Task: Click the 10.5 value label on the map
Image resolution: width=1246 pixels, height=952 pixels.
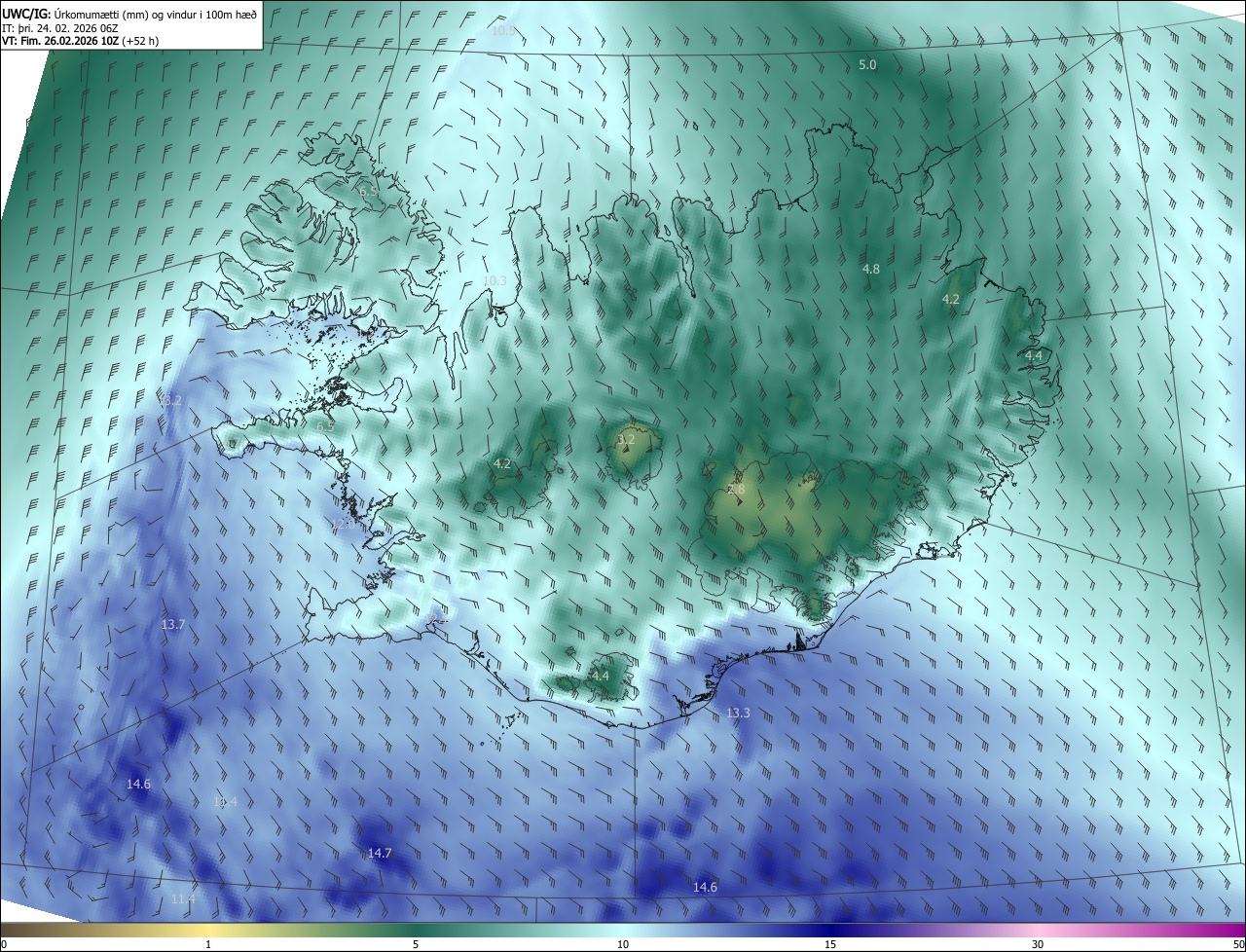Action: (x=503, y=30)
